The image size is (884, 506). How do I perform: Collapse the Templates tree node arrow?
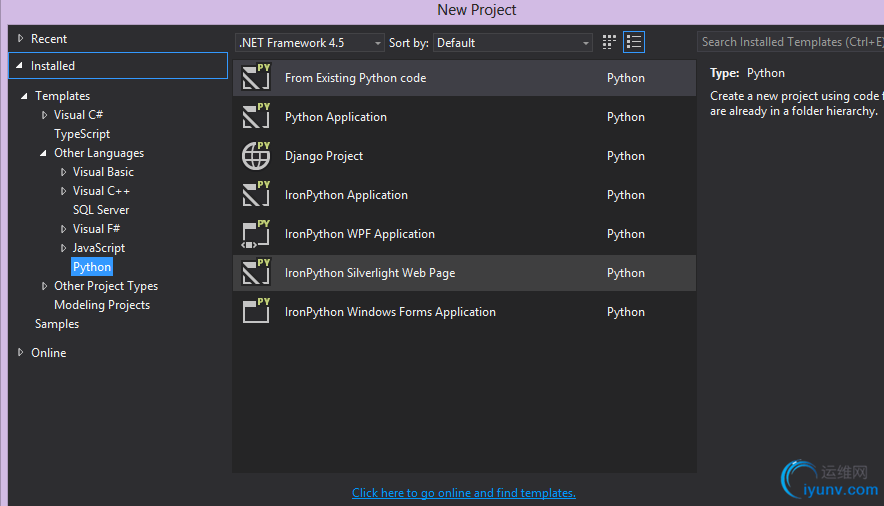24,96
